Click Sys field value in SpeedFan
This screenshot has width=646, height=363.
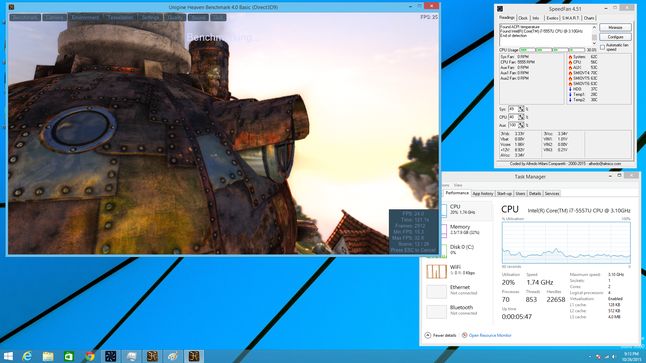[x=513, y=109]
